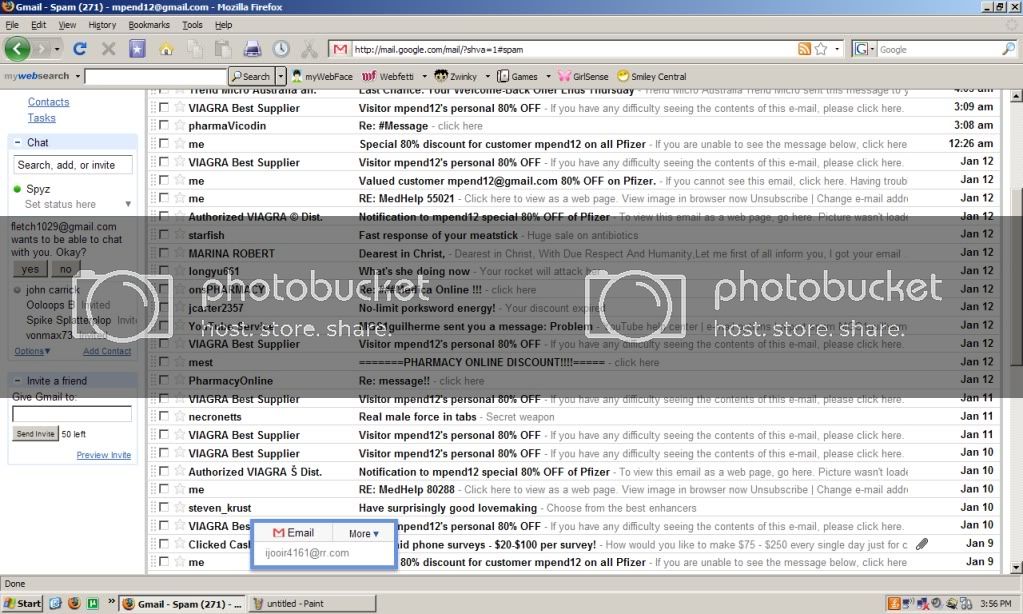This screenshot has width=1023, height=614.
Task: Focus the Give Gmail to input field
Action: click(72, 414)
